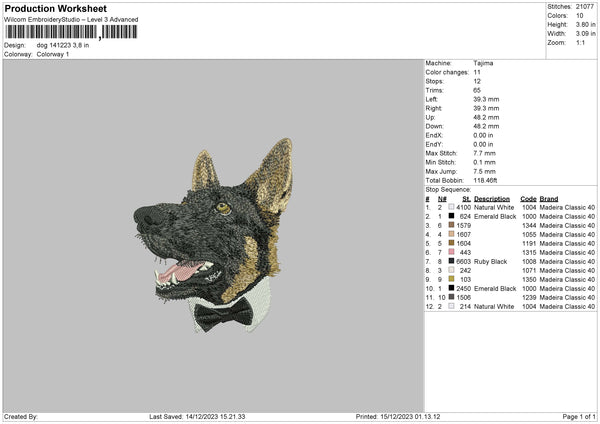Select the Emerald Black swatch at stop 2
600x424 pixels.
[x=452, y=216]
